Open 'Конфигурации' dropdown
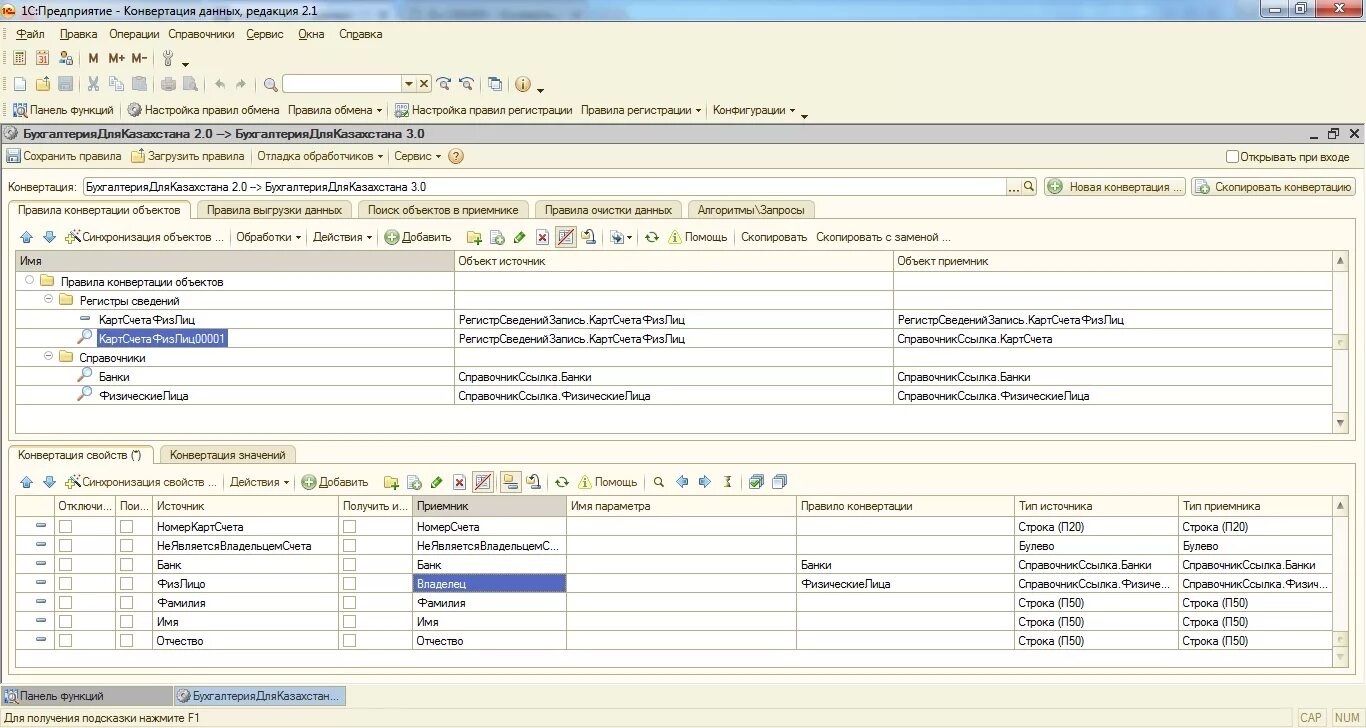 (754, 110)
